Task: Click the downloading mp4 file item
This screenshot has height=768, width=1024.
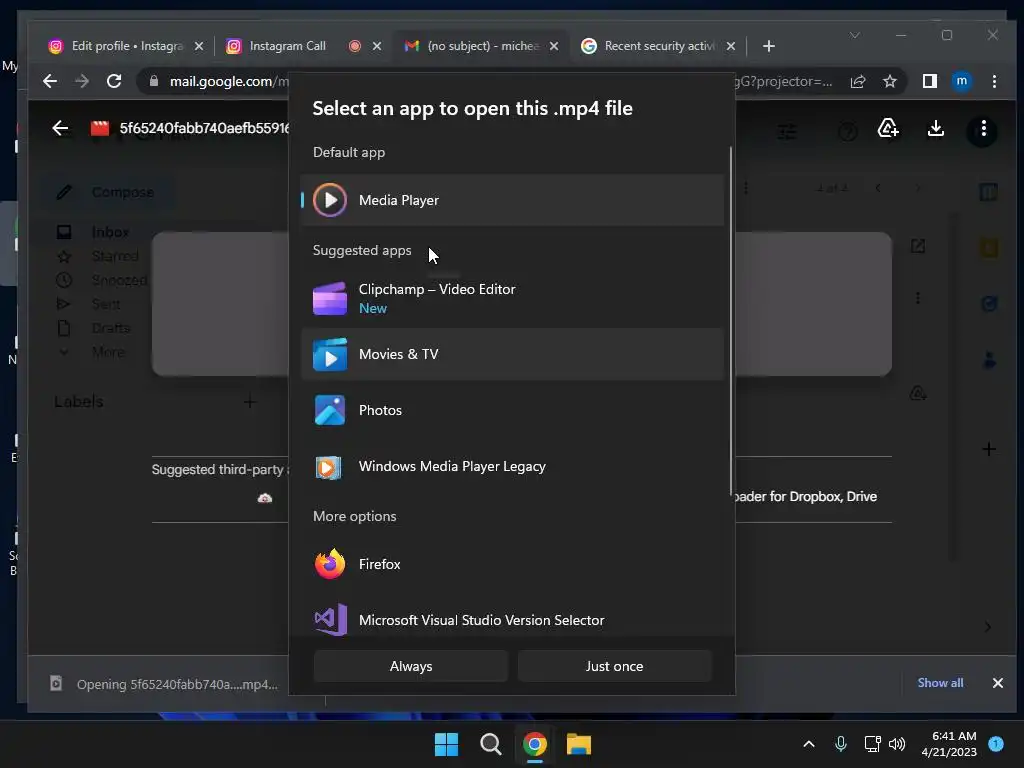Action: pos(165,684)
